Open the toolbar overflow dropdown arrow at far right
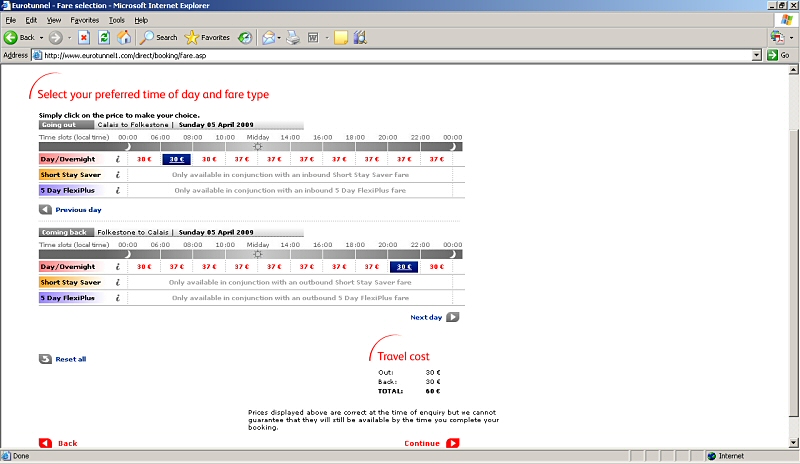The image size is (800, 464). [791, 37]
